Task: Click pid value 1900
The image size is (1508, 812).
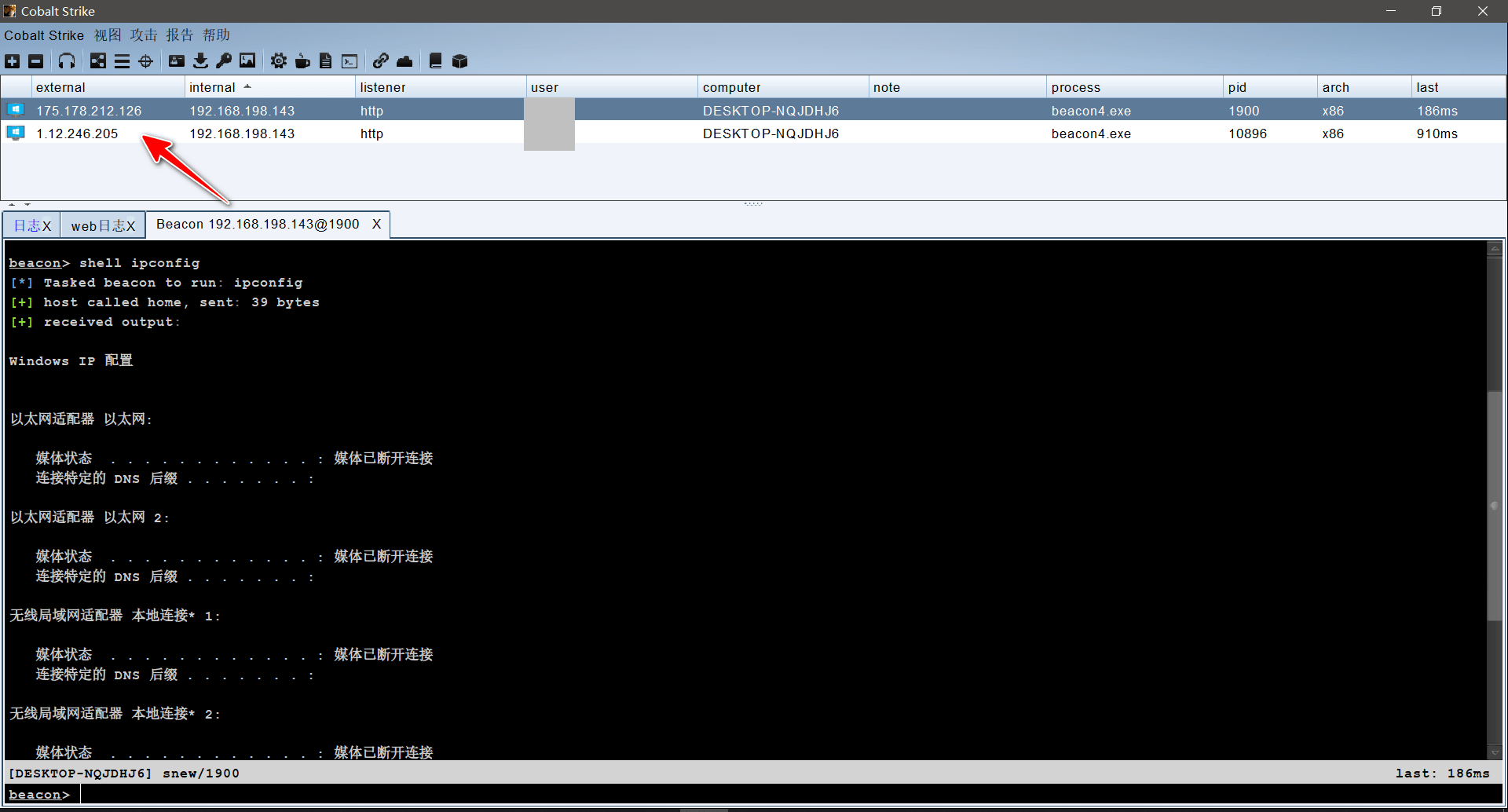Action: [x=1243, y=111]
